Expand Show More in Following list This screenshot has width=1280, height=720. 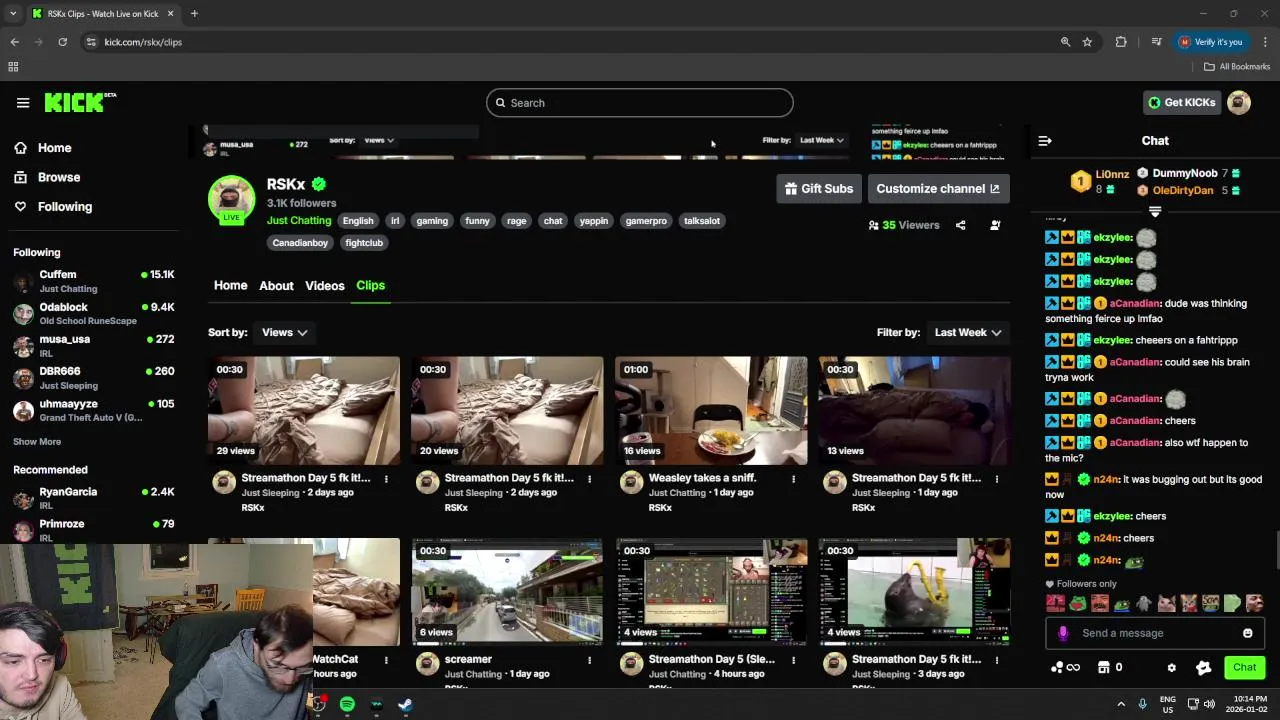(x=37, y=441)
